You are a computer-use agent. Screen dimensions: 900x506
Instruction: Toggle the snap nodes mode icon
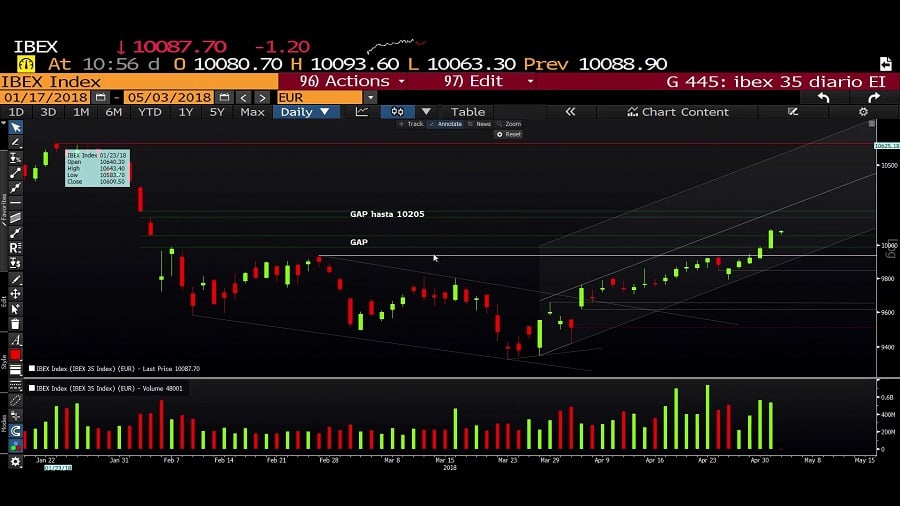pos(15,415)
